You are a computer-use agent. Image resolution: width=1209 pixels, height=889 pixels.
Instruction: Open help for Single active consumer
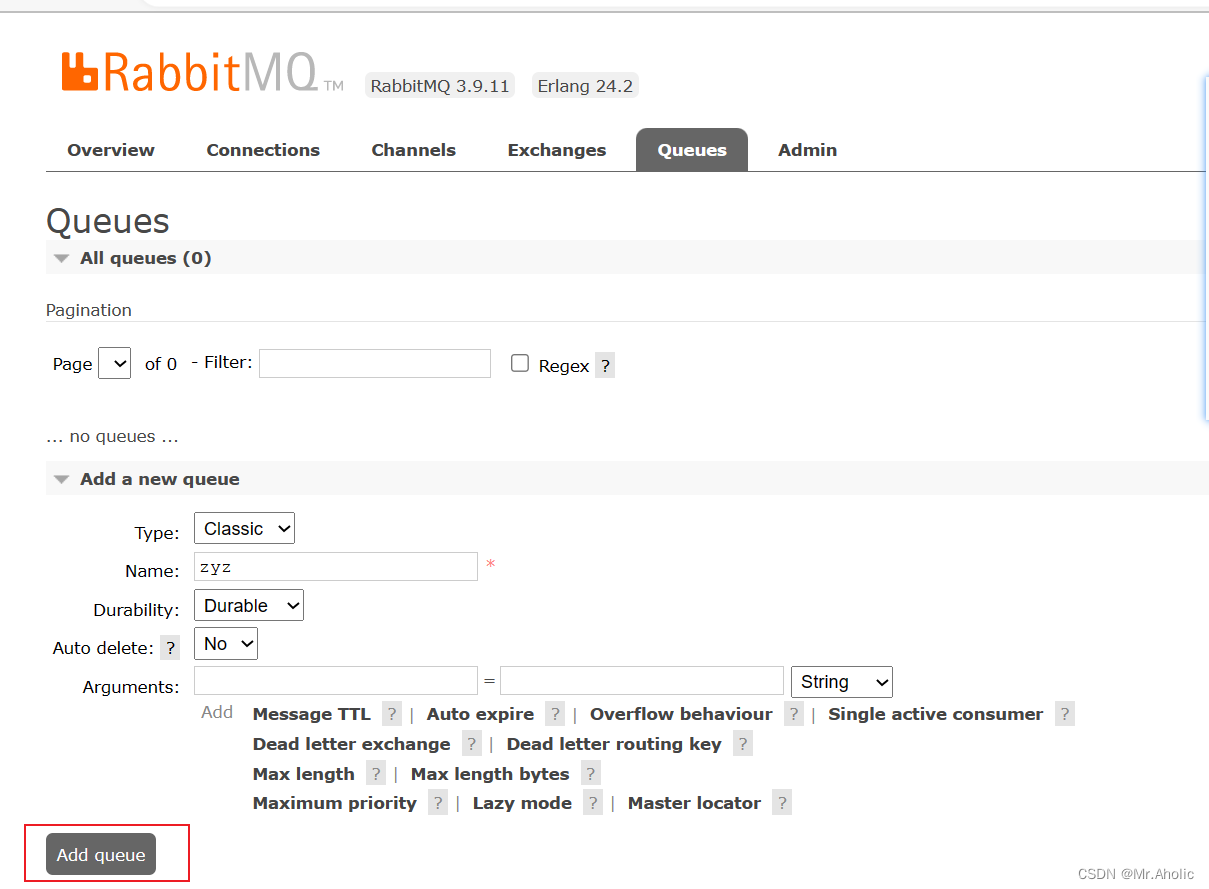[1064, 713]
